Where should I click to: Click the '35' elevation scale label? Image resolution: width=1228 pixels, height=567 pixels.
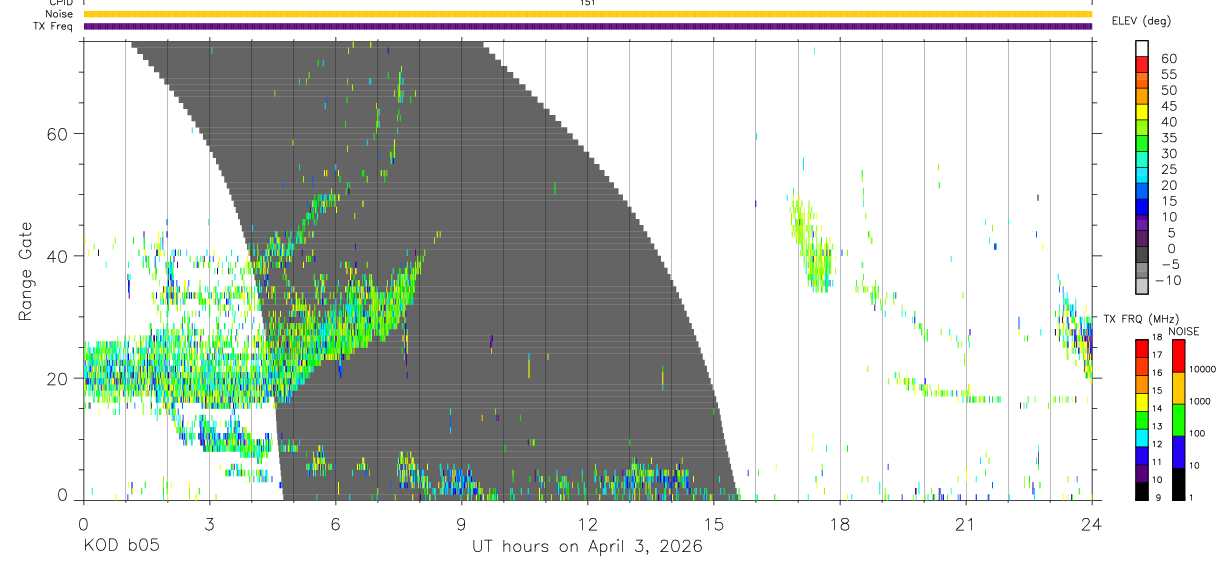tap(1168, 138)
